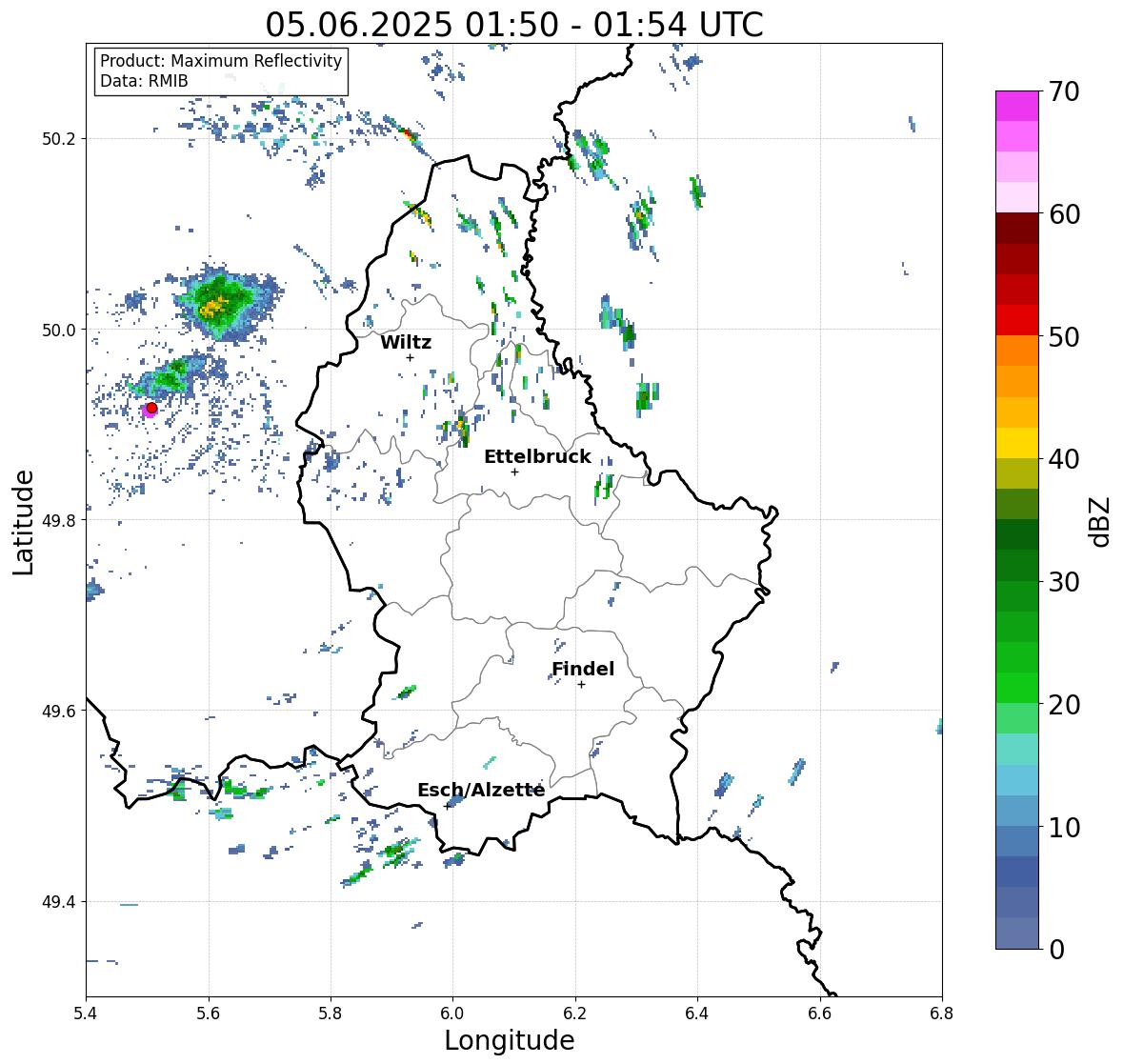Click 'Product: Maximum Reflectivity' legend text
The image size is (1123, 1064).
[x=221, y=61]
